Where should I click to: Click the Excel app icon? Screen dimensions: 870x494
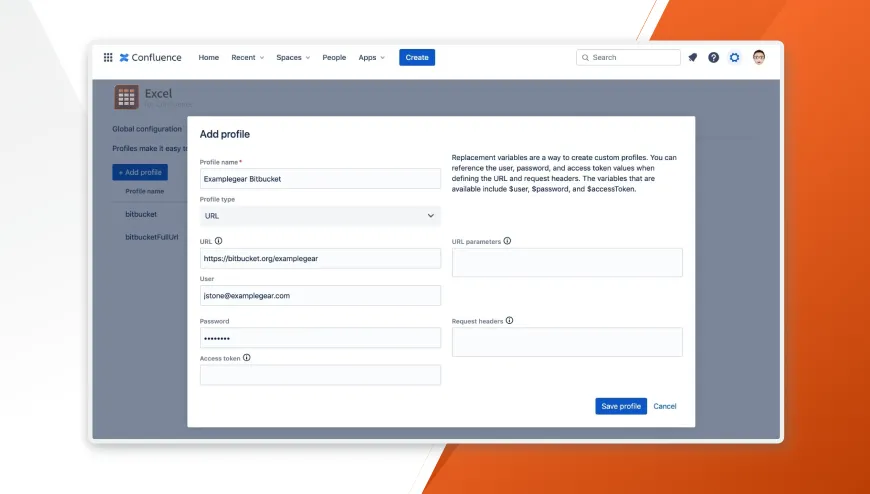(x=127, y=97)
